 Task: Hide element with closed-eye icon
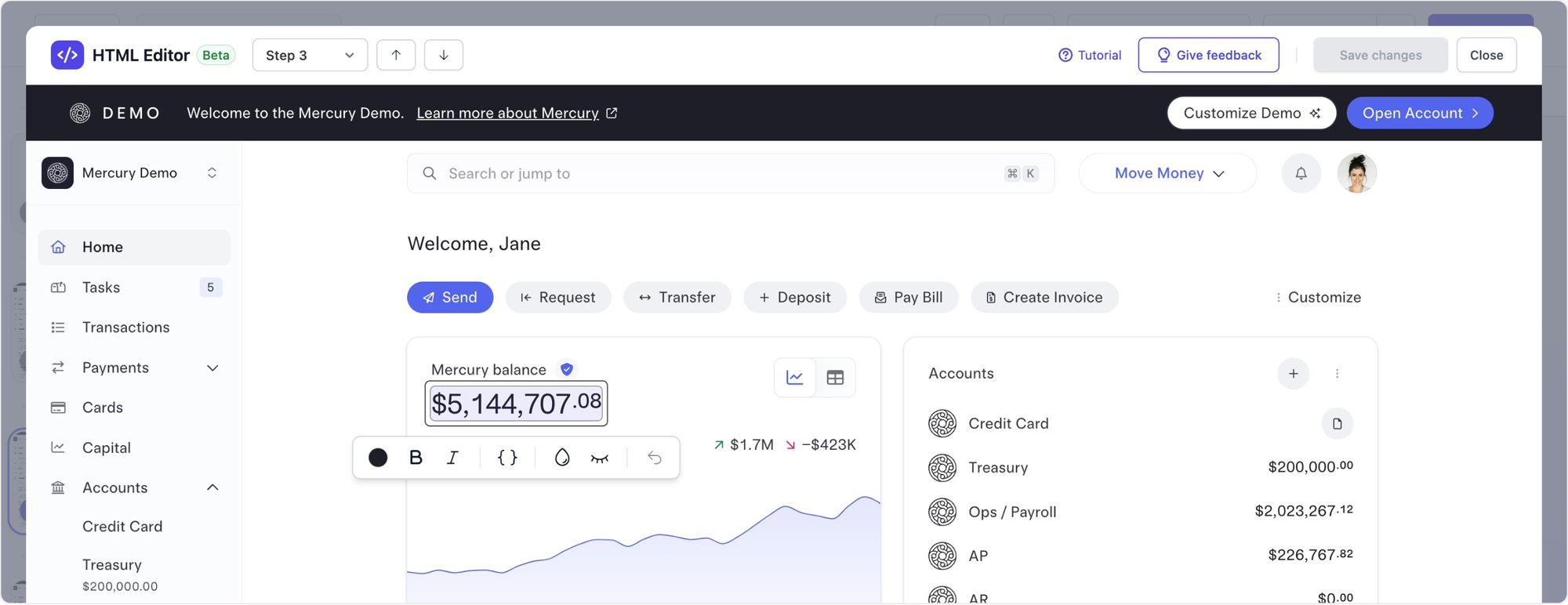coord(600,458)
